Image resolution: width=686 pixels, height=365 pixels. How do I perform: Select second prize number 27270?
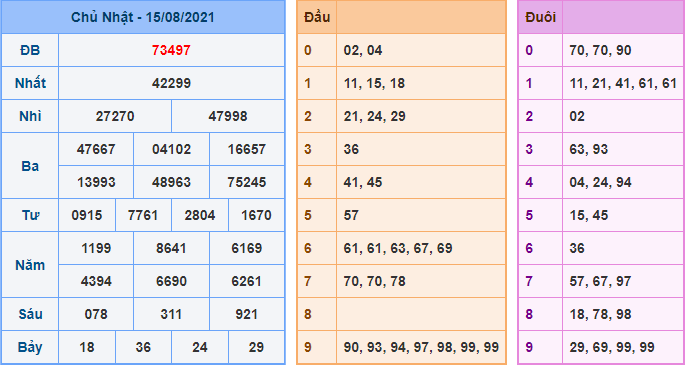pyautogui.click(x=115, y=116)
